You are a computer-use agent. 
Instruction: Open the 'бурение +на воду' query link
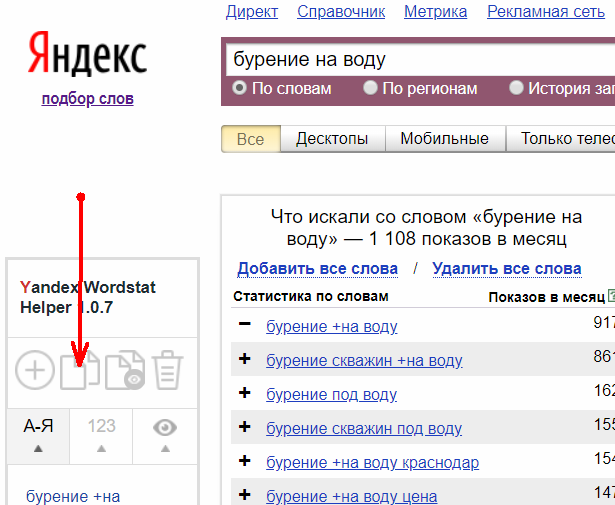click(331, 327)
